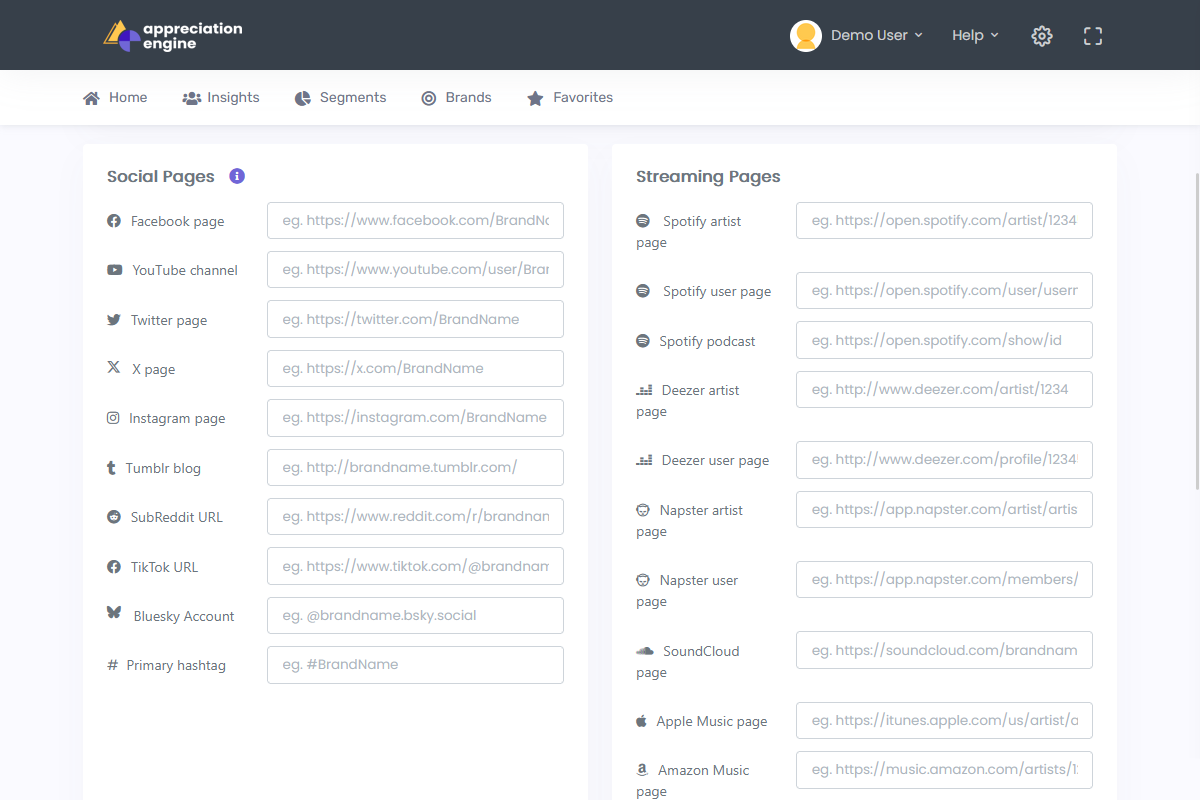Screen dimensions: 1200x800
Task: Click the Bluesky Account label
Action: (x=184, y=616)
